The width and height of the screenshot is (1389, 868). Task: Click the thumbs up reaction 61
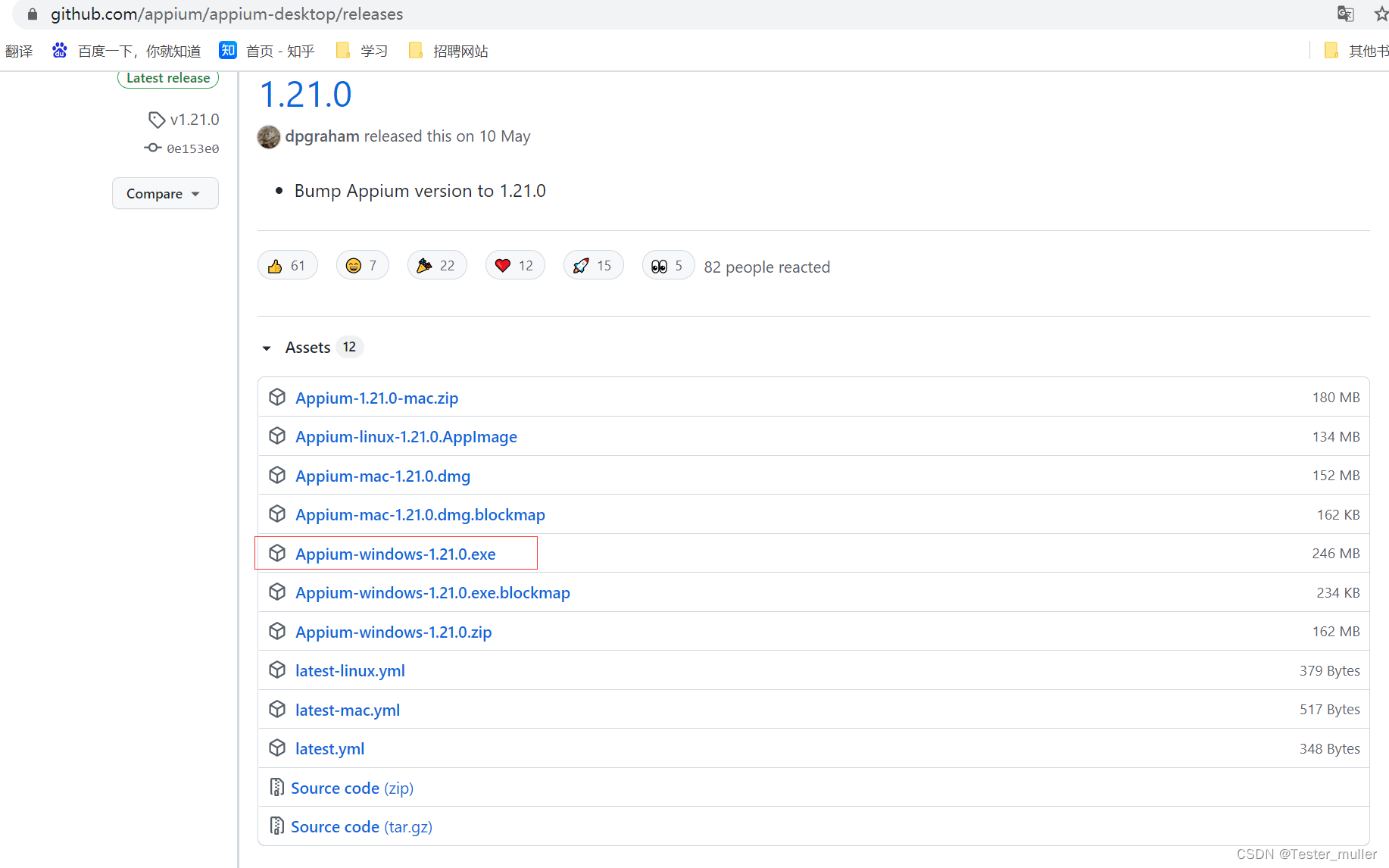tap(287, 265)
